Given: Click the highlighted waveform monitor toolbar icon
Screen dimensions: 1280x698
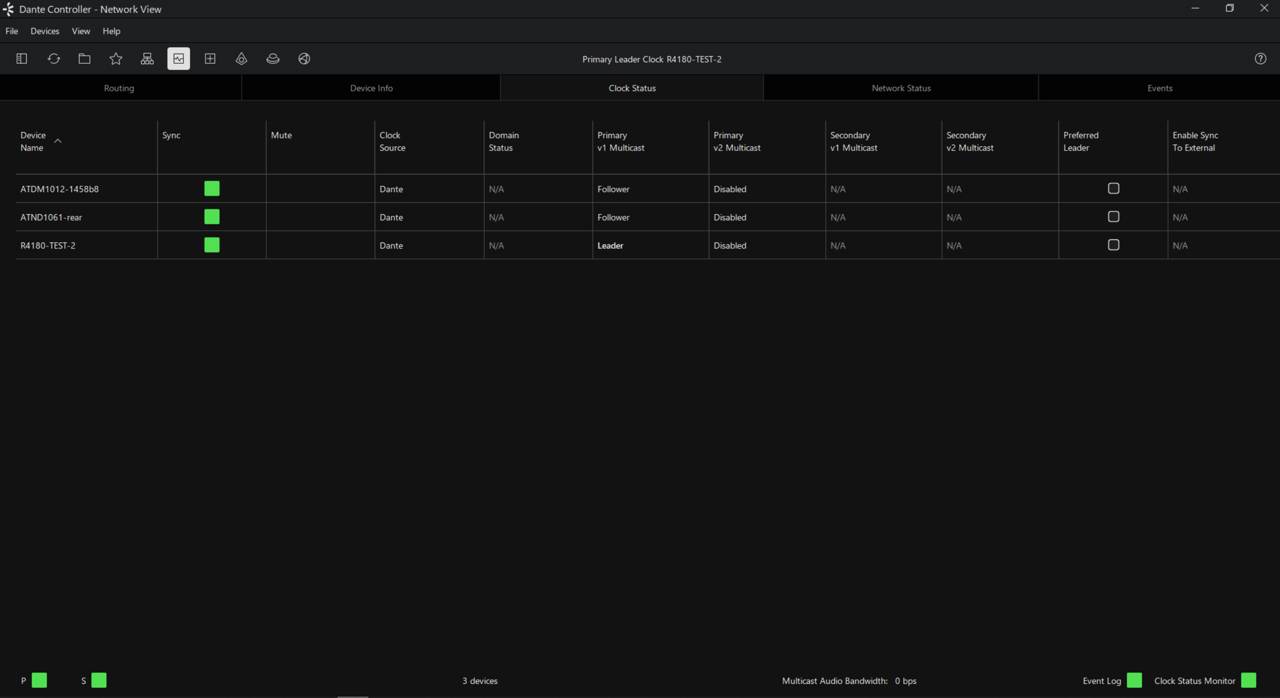Looking at the screenshot, I should coord(179,59).
